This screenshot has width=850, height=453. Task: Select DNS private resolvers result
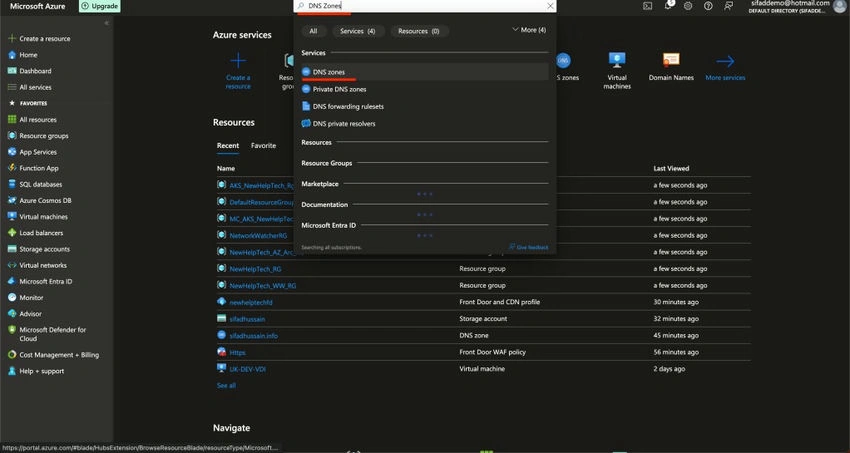[424, 124]
